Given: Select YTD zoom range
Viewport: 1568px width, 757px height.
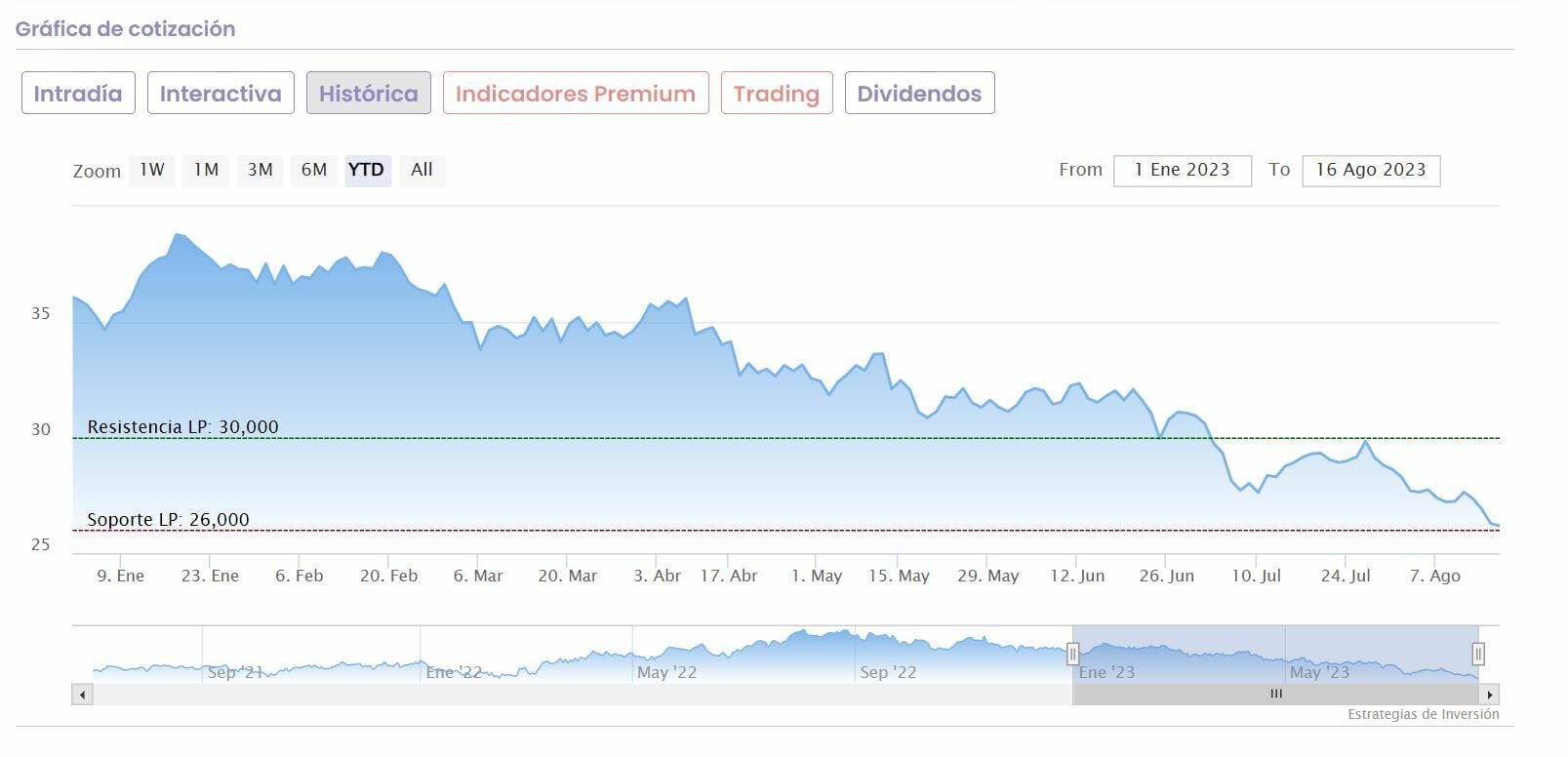Looking at the screenshot, I should [x=367, y=170].
